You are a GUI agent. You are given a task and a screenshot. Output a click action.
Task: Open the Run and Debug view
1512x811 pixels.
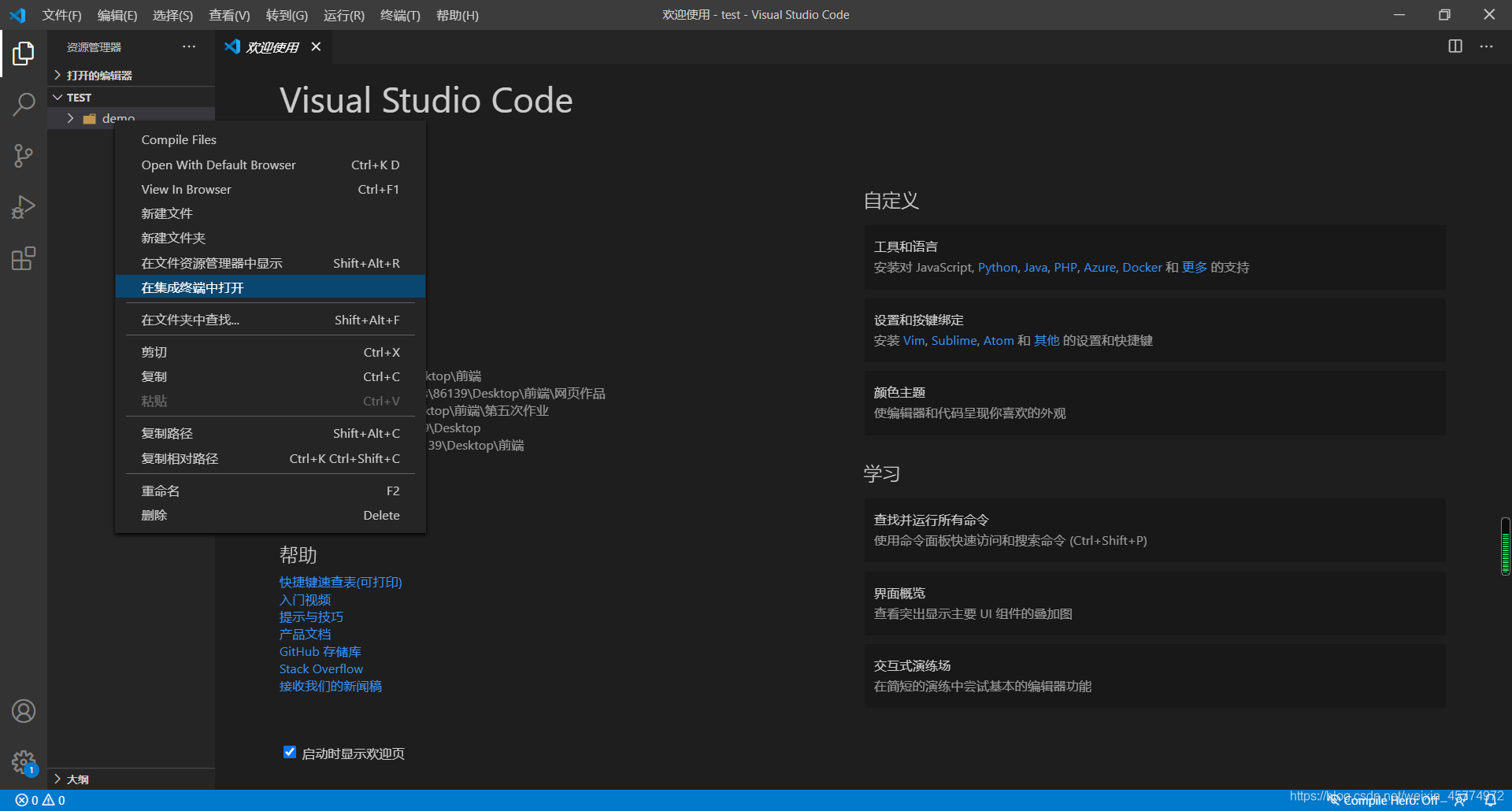coord(24,207)
